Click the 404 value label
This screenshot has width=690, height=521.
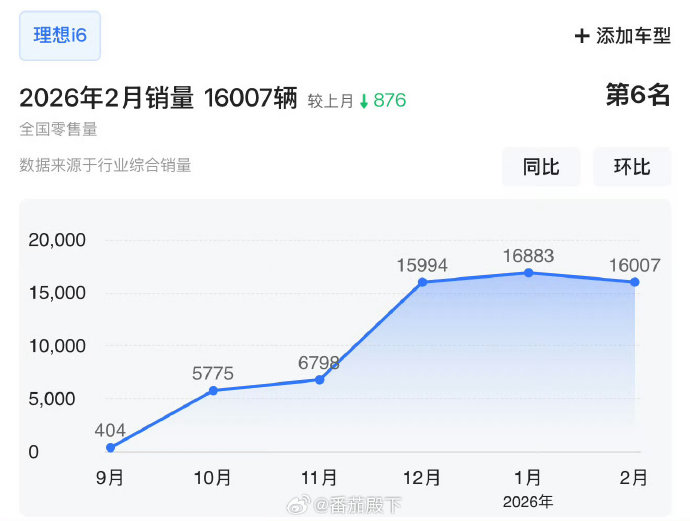(x=110, y=430)
